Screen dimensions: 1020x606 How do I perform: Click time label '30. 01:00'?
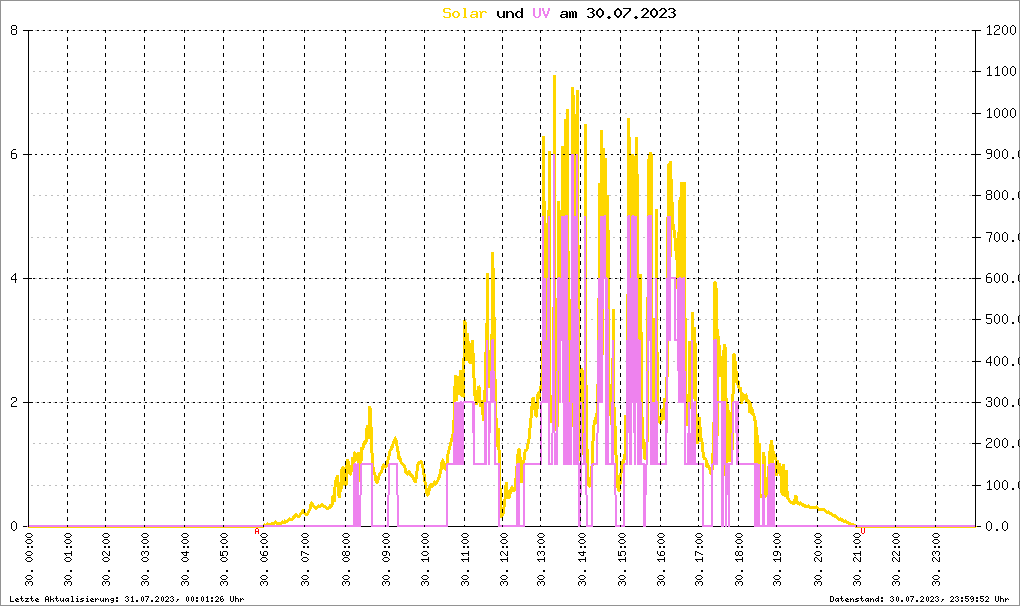(x=68, y=559)
